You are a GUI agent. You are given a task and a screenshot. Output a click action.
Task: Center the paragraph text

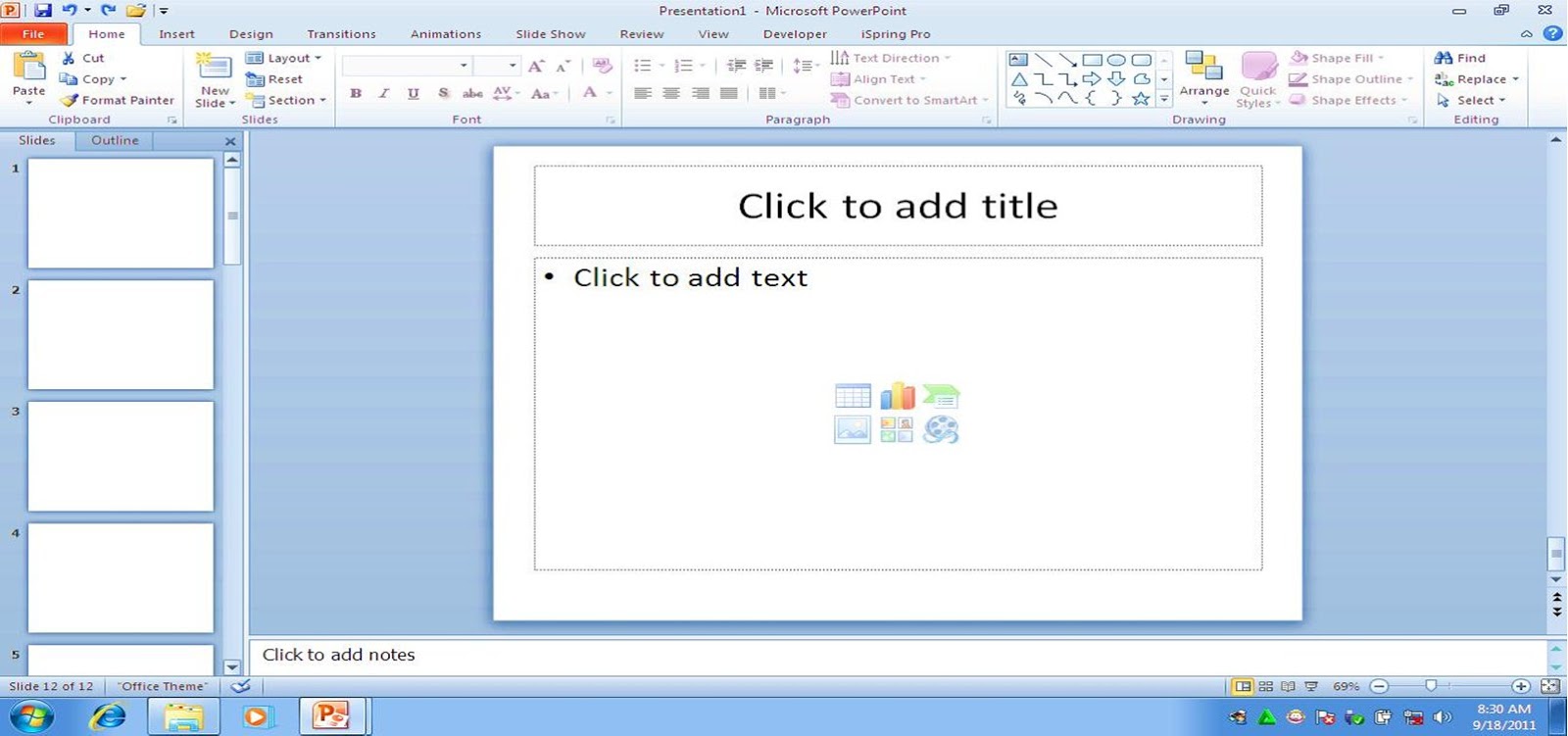coord(671,93)
